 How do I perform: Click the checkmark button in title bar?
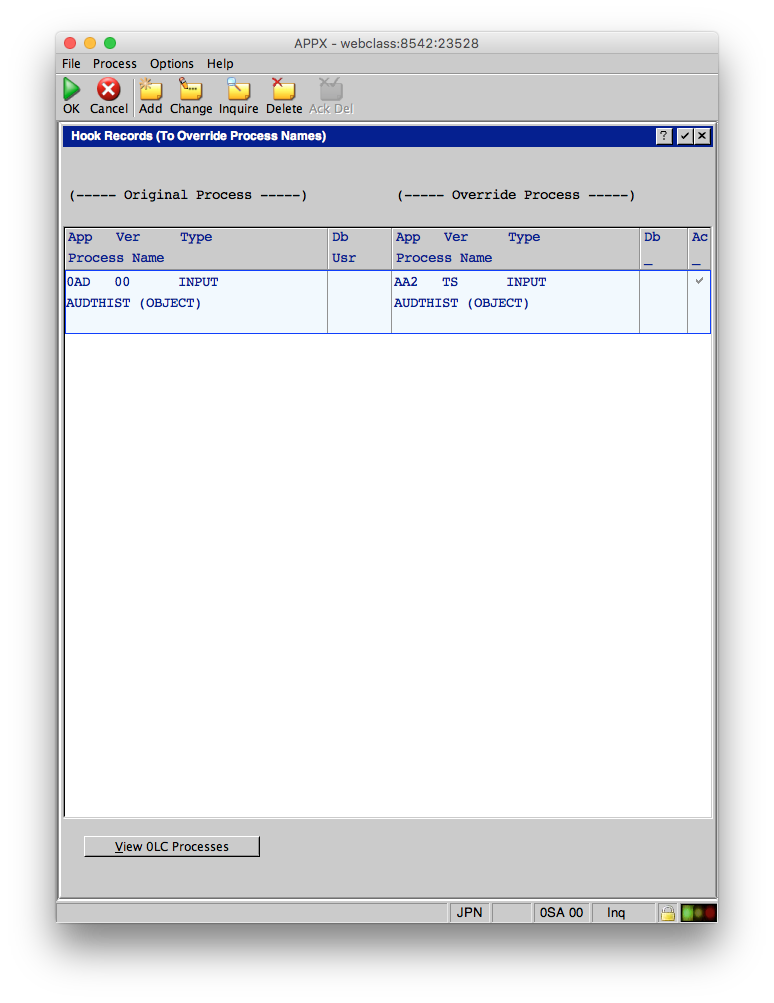684,136
